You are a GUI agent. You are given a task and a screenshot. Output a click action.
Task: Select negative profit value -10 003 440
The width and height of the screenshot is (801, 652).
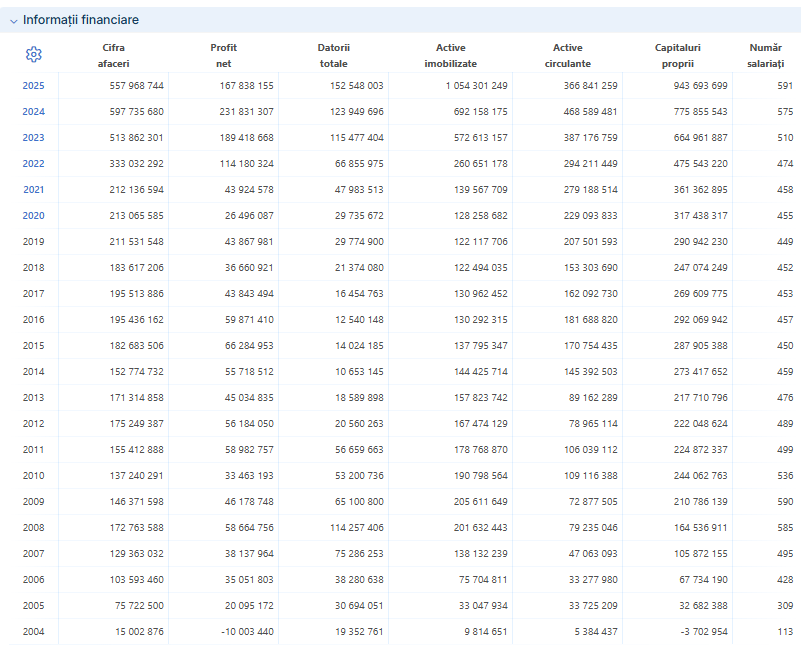pyautogui.click(x=247, y=632)
